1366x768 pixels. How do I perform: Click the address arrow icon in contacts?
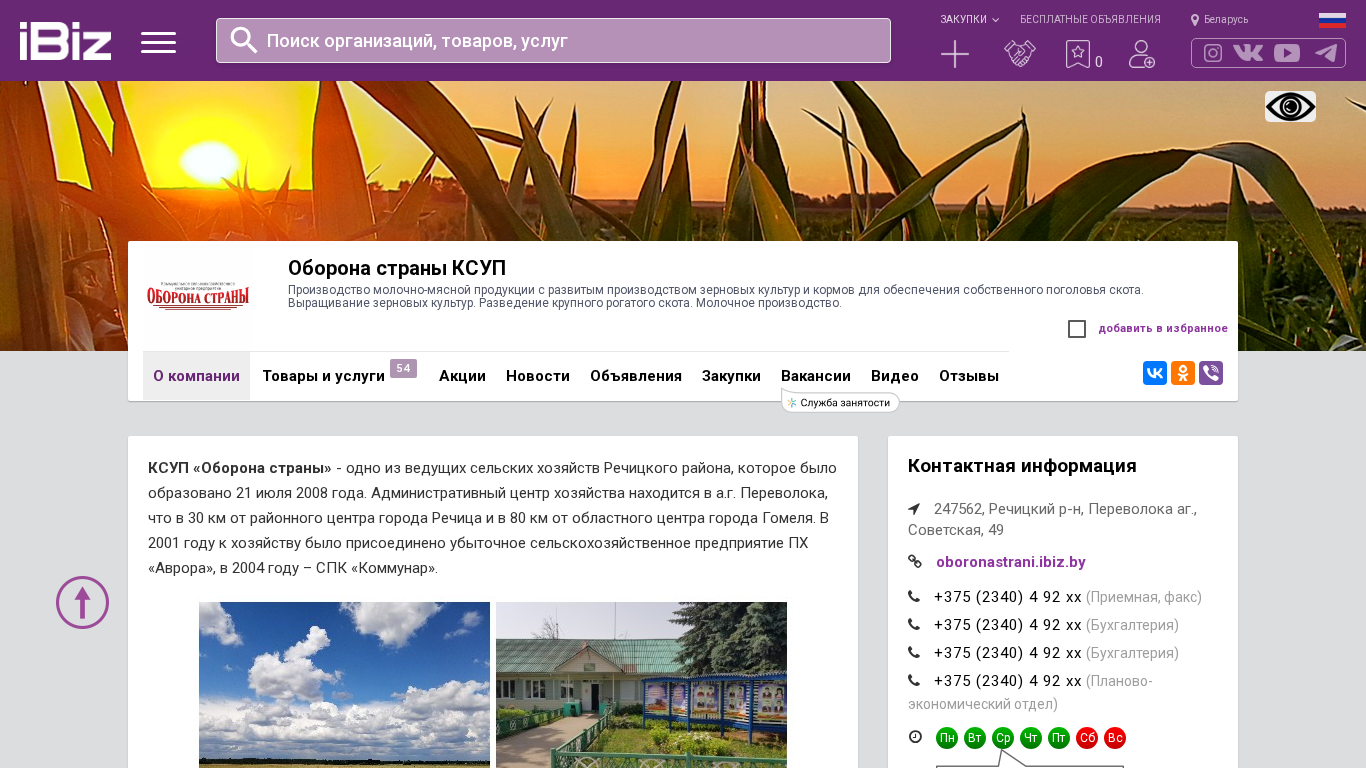click(x=914, y=509)
